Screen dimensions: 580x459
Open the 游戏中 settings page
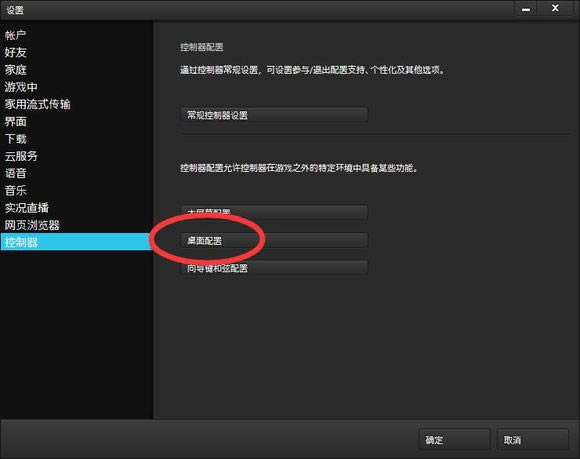pyautogui.click(x=21, y=87)
